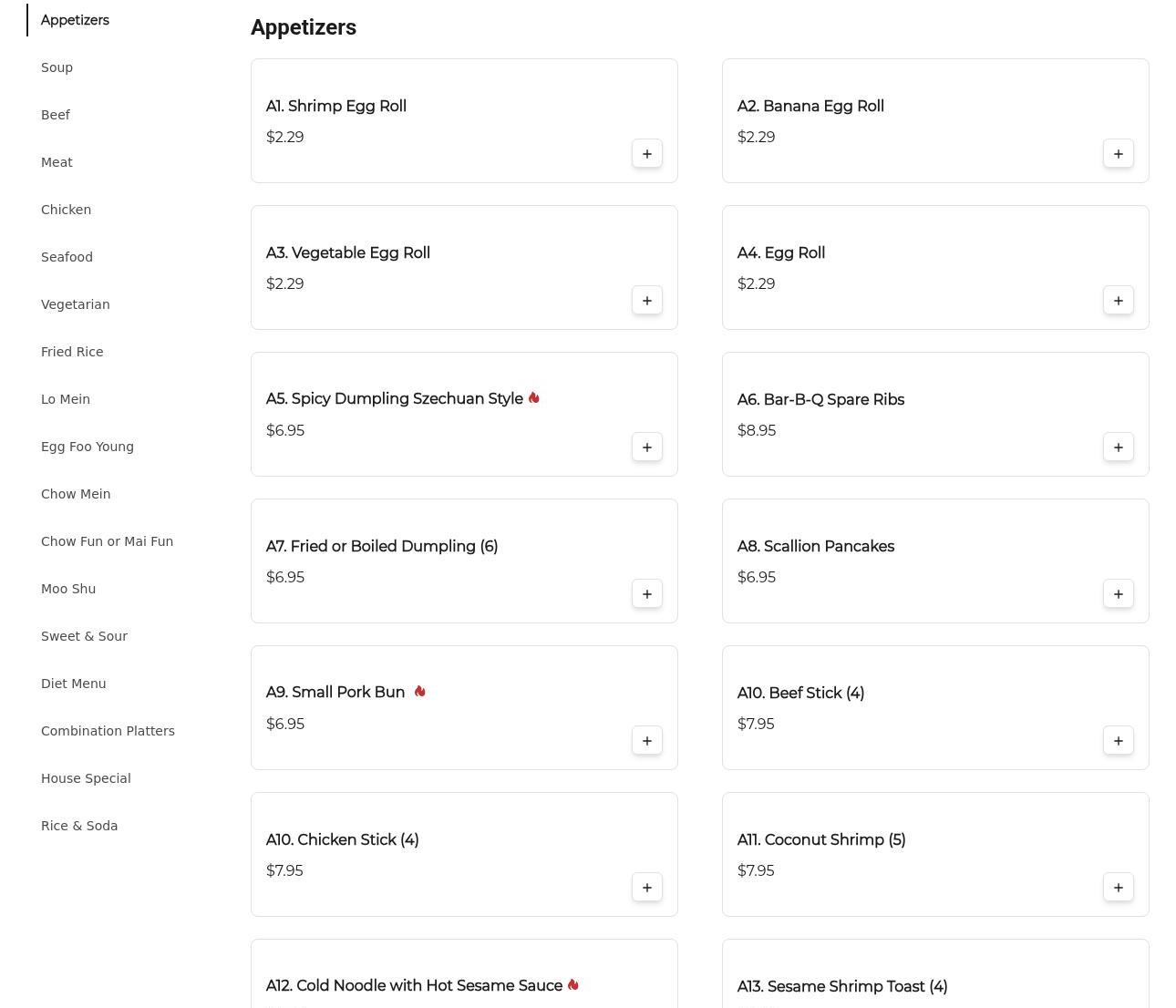Jump to Chow Fun or Mai Fun section
Image resolution: width=1176 pixels, height=1008 pixels.
point(107,541)
